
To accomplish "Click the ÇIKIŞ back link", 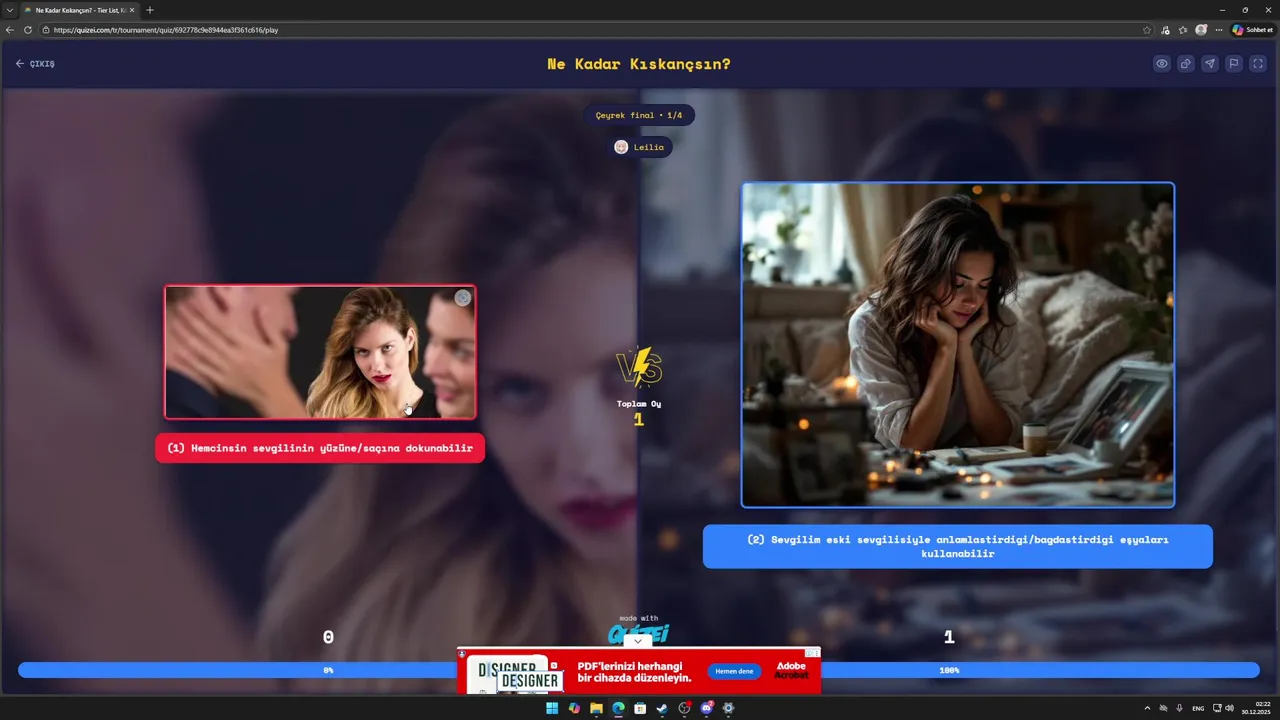I will click(x=35, y=64).
